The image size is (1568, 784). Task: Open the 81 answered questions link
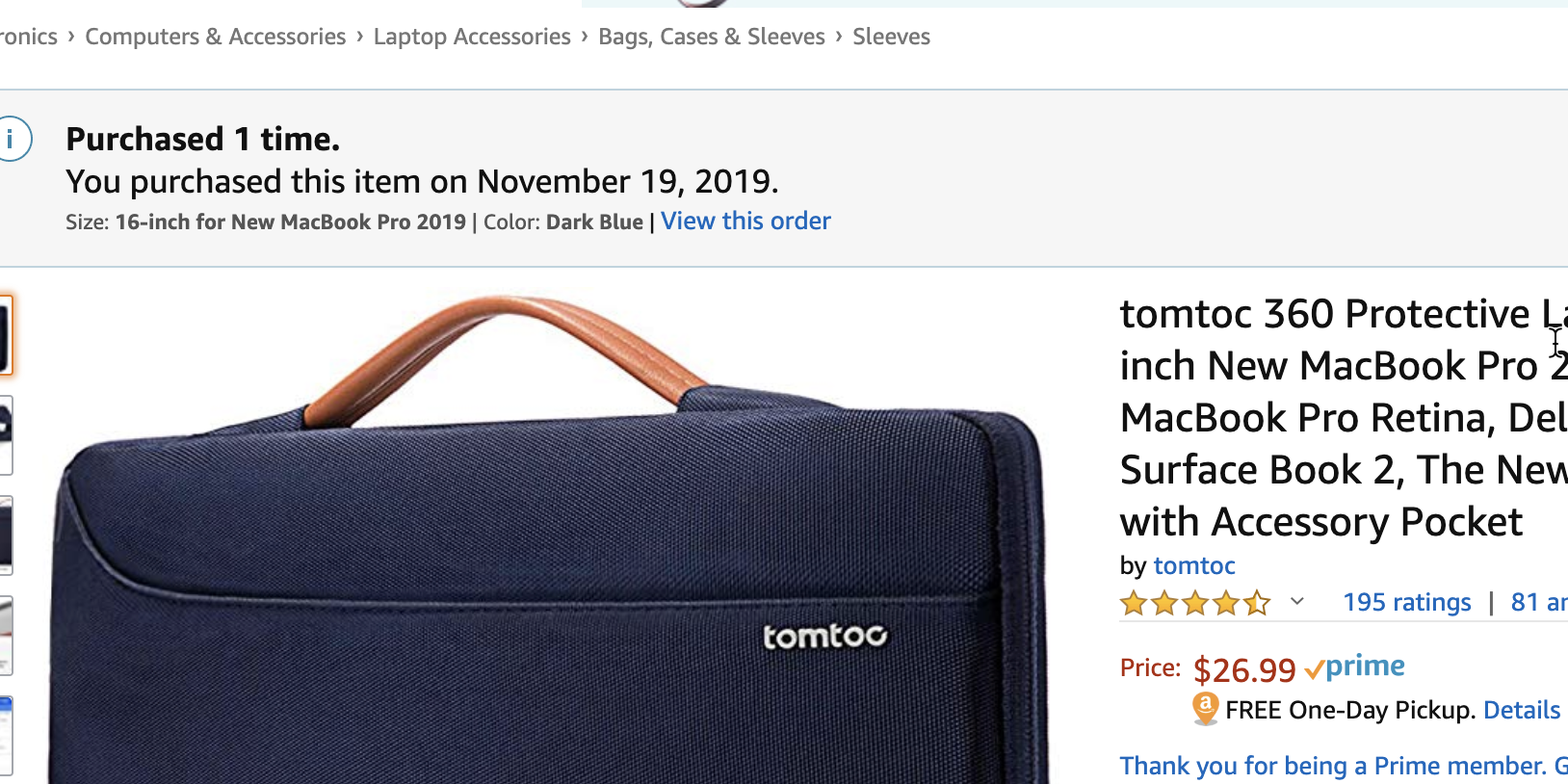click(x=1538, y=603)
